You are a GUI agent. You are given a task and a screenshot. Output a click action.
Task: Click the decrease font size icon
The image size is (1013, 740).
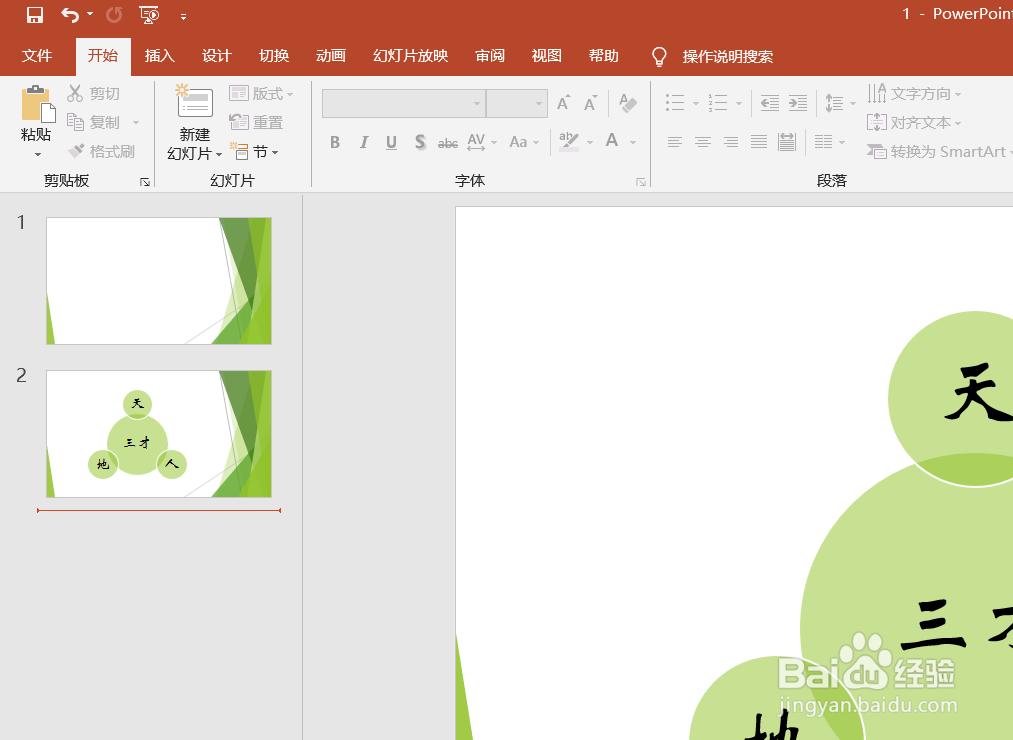tap(590, 103)
